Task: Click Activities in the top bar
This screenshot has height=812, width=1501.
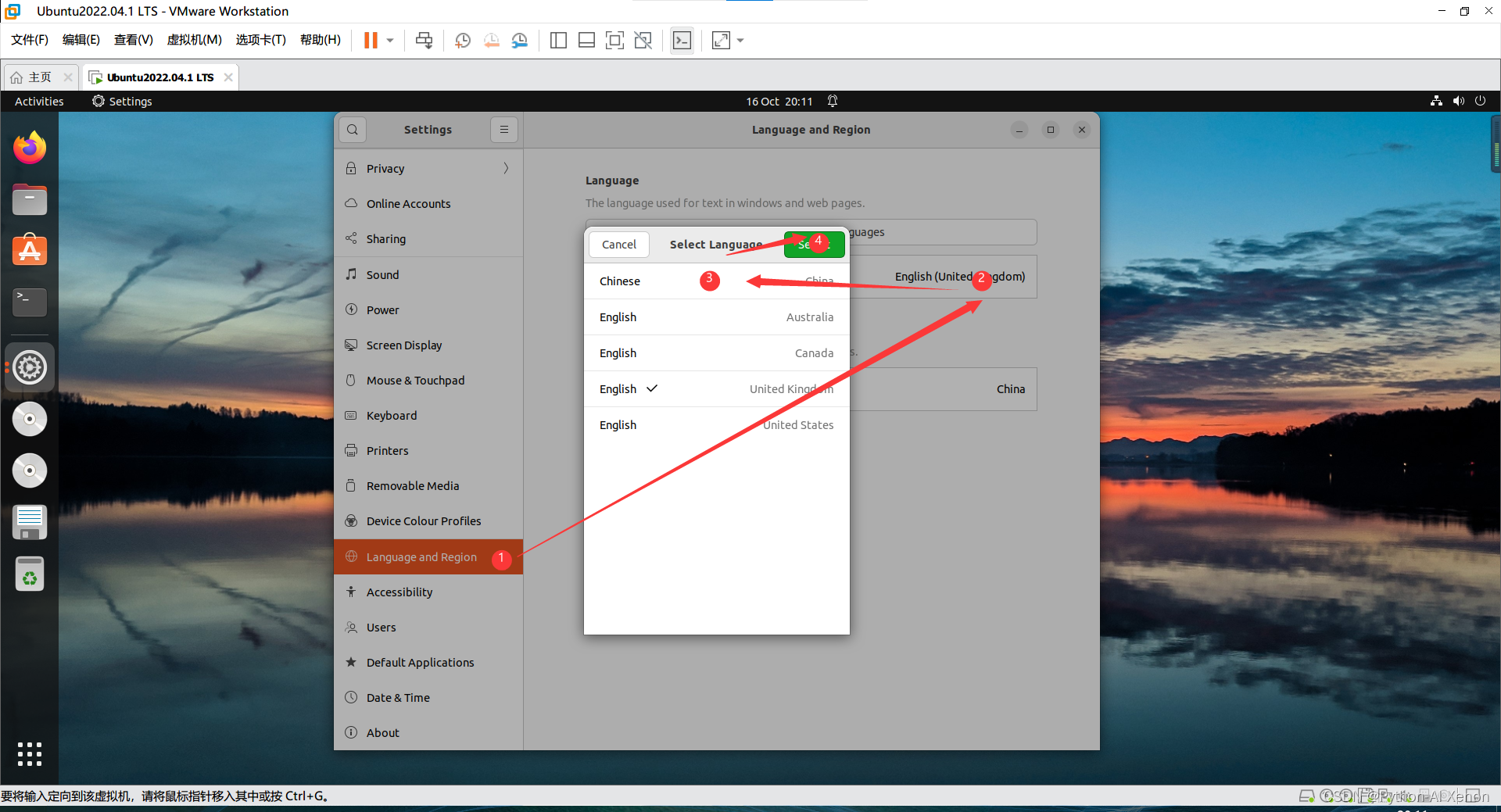Action: (39, 102)
